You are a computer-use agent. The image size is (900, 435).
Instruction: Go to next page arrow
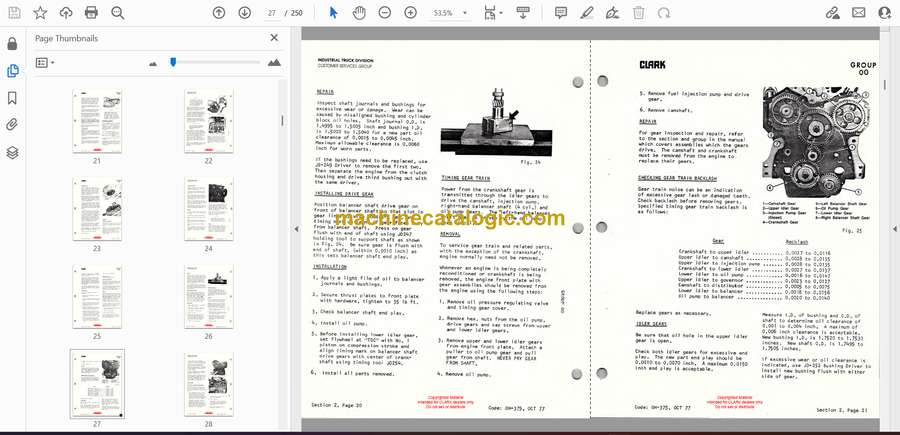pos(245,13)
